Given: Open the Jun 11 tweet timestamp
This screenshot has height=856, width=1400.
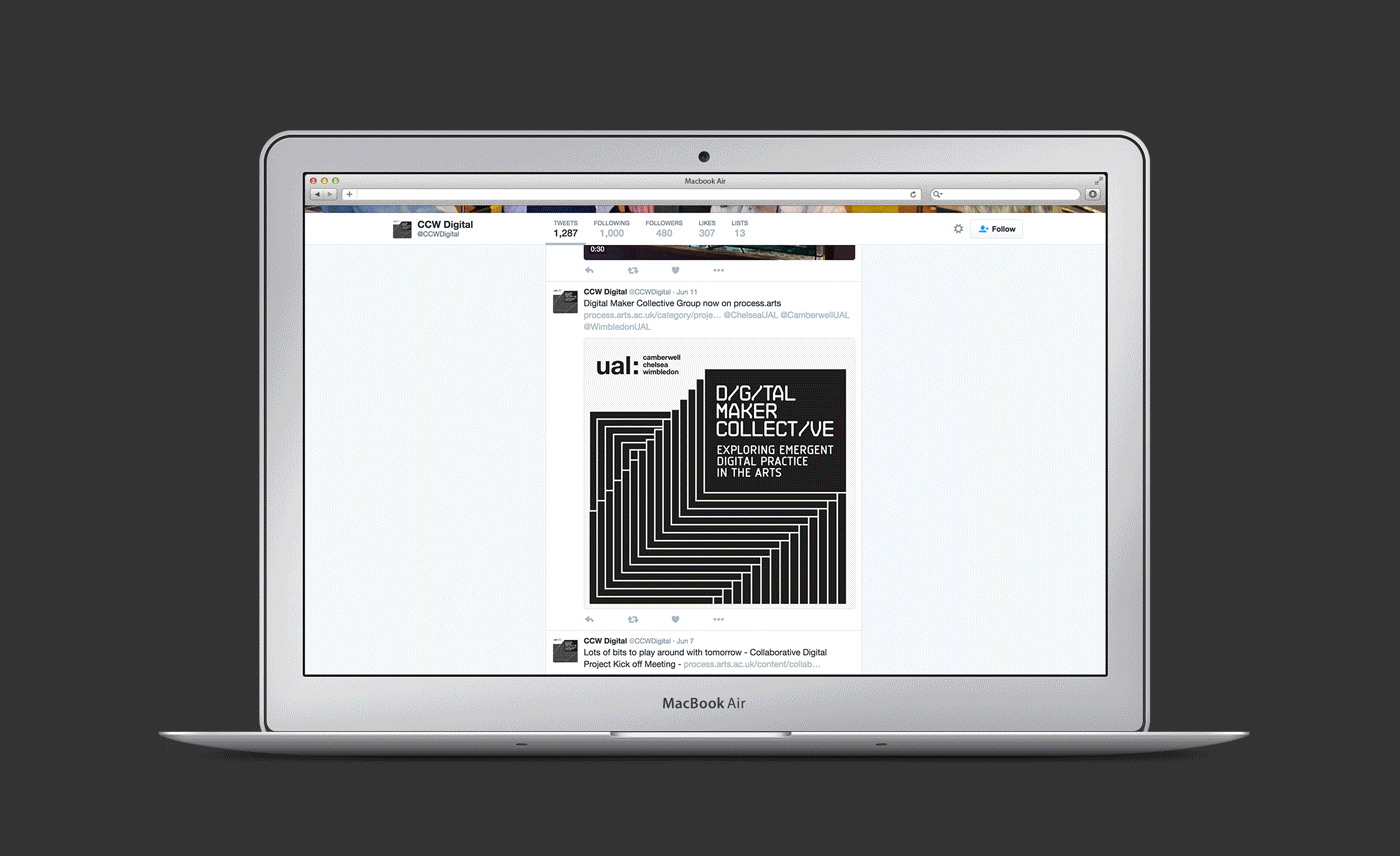Looking at the screenshot, I should [x=687, y=292].
